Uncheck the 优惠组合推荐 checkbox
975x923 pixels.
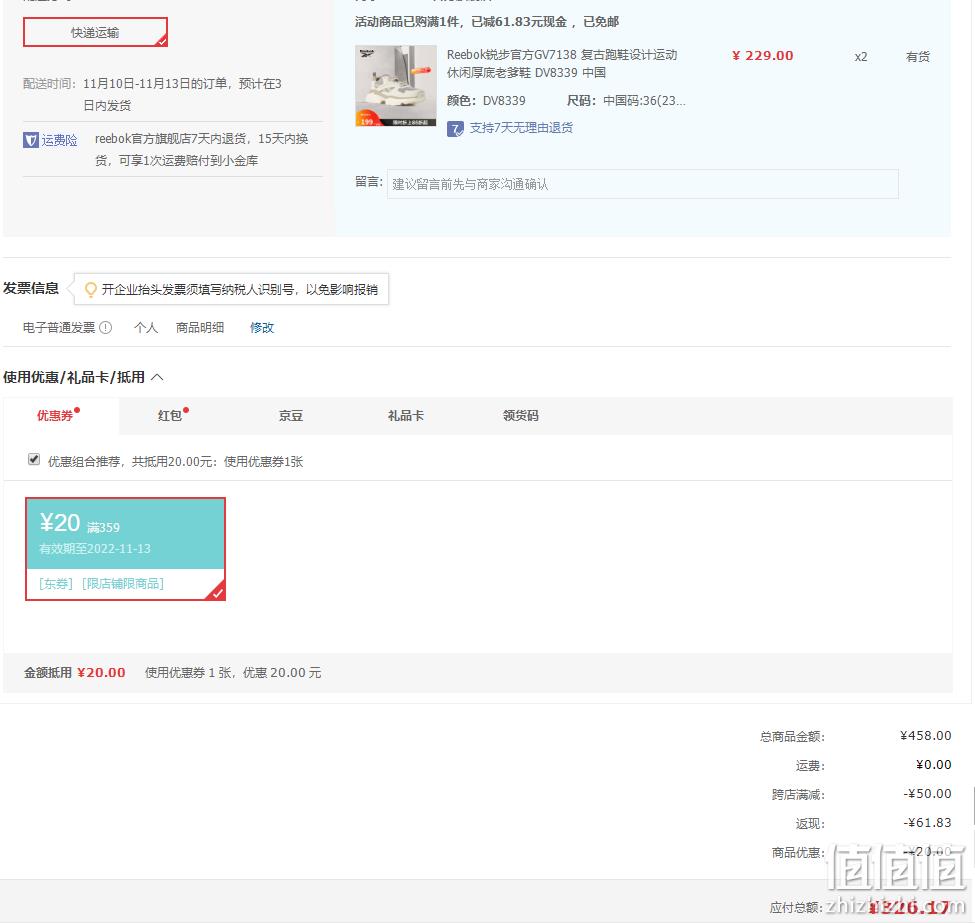pyautogui.click(x=34, y=460)
